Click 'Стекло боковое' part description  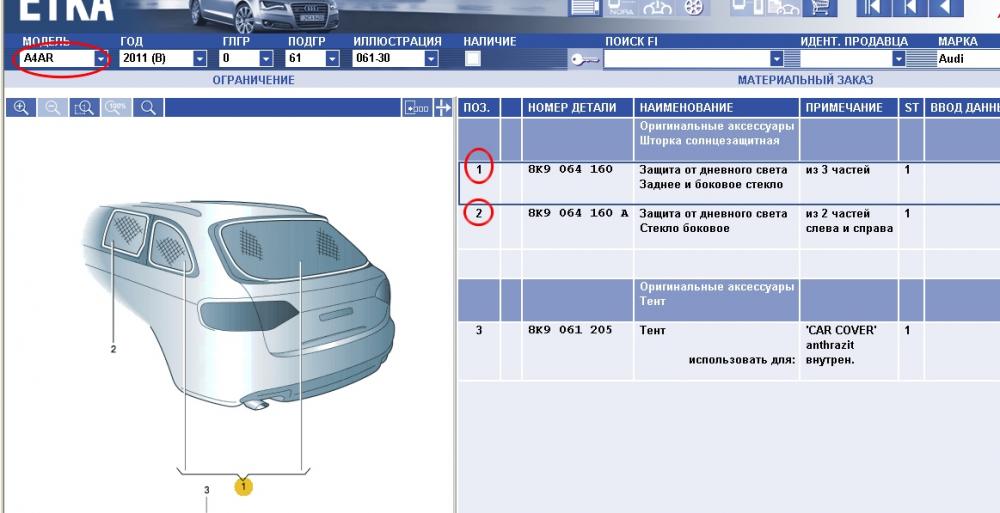[x=684, y=228]
